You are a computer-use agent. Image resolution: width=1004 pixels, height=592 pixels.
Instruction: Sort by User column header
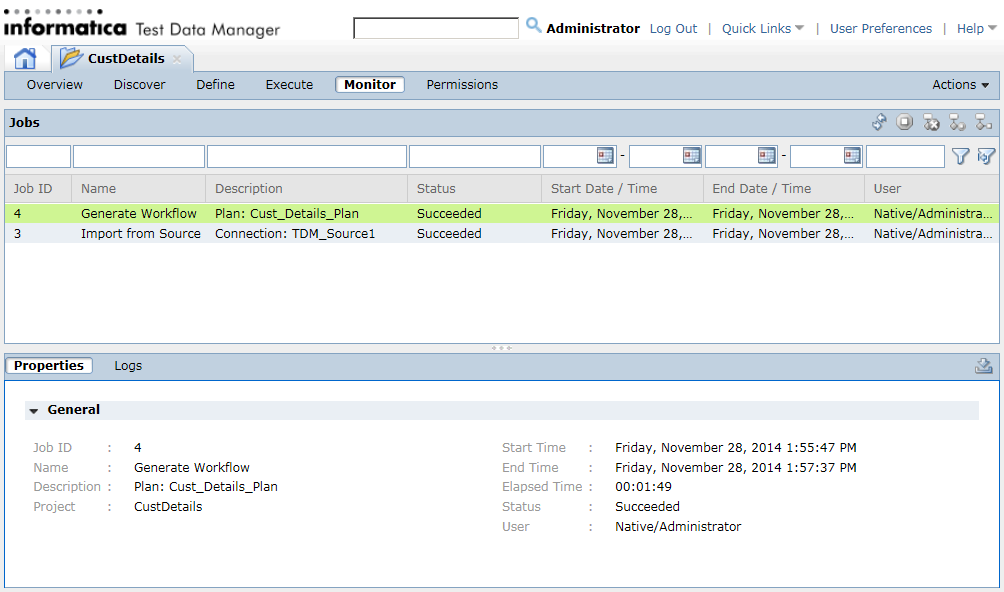point(931,189)
